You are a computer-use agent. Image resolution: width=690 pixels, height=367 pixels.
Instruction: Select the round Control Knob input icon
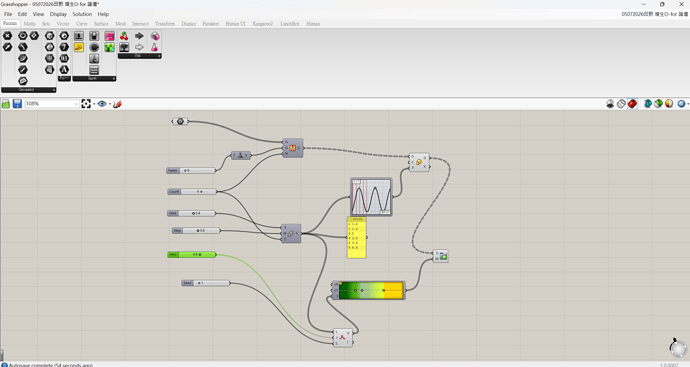pyautogui.click(x=94, y=47)
